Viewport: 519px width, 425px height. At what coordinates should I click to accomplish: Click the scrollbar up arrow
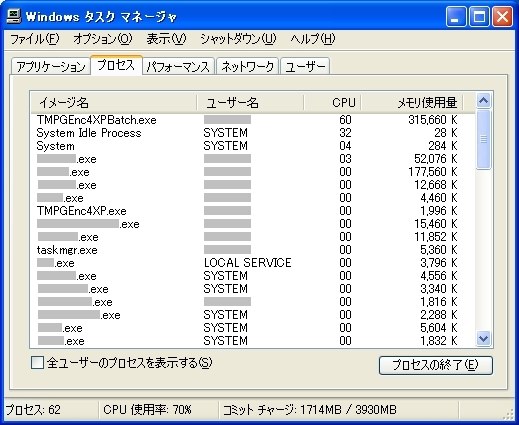(x=483, y=100)
